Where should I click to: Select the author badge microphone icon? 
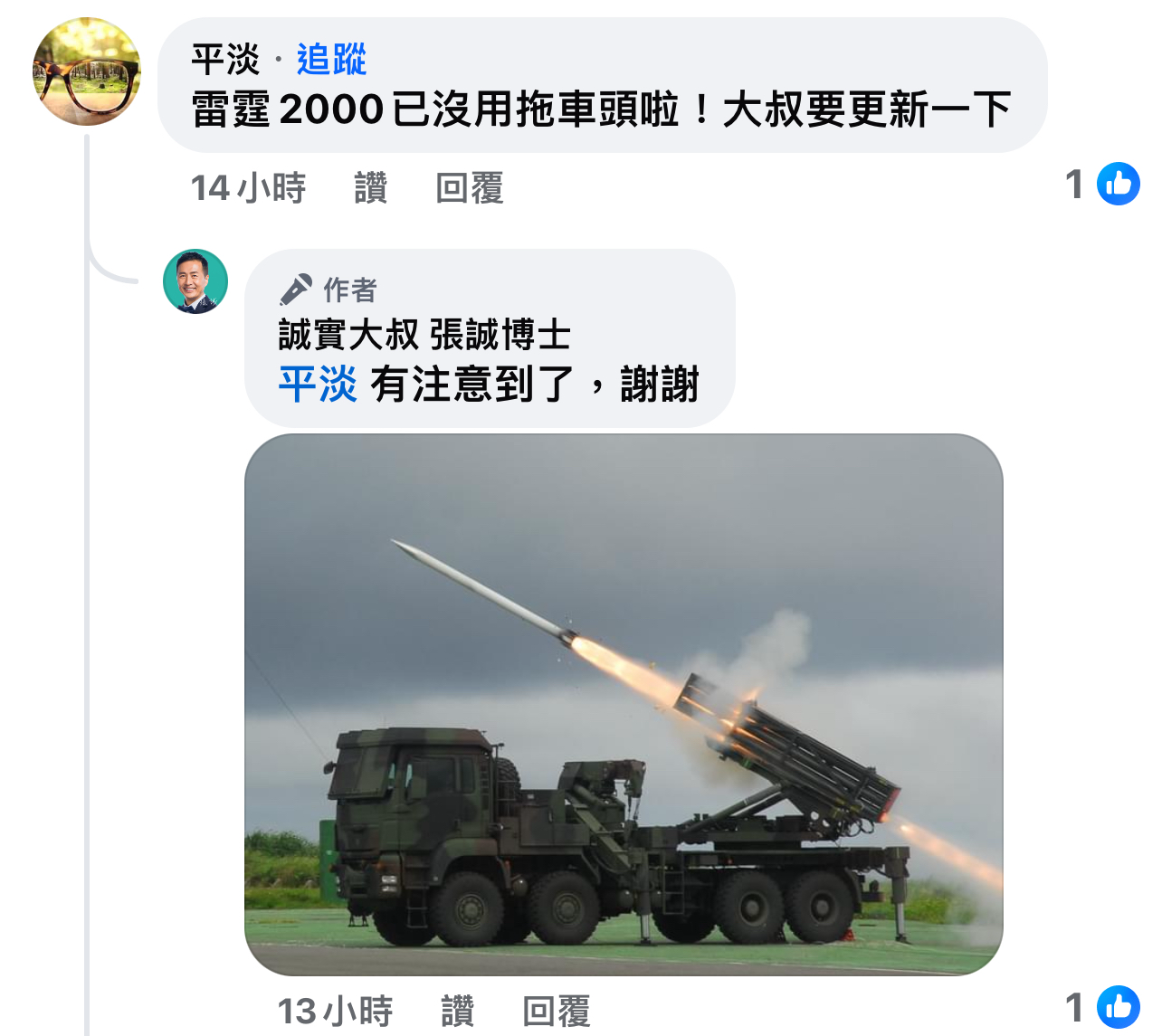click(296, 290)
